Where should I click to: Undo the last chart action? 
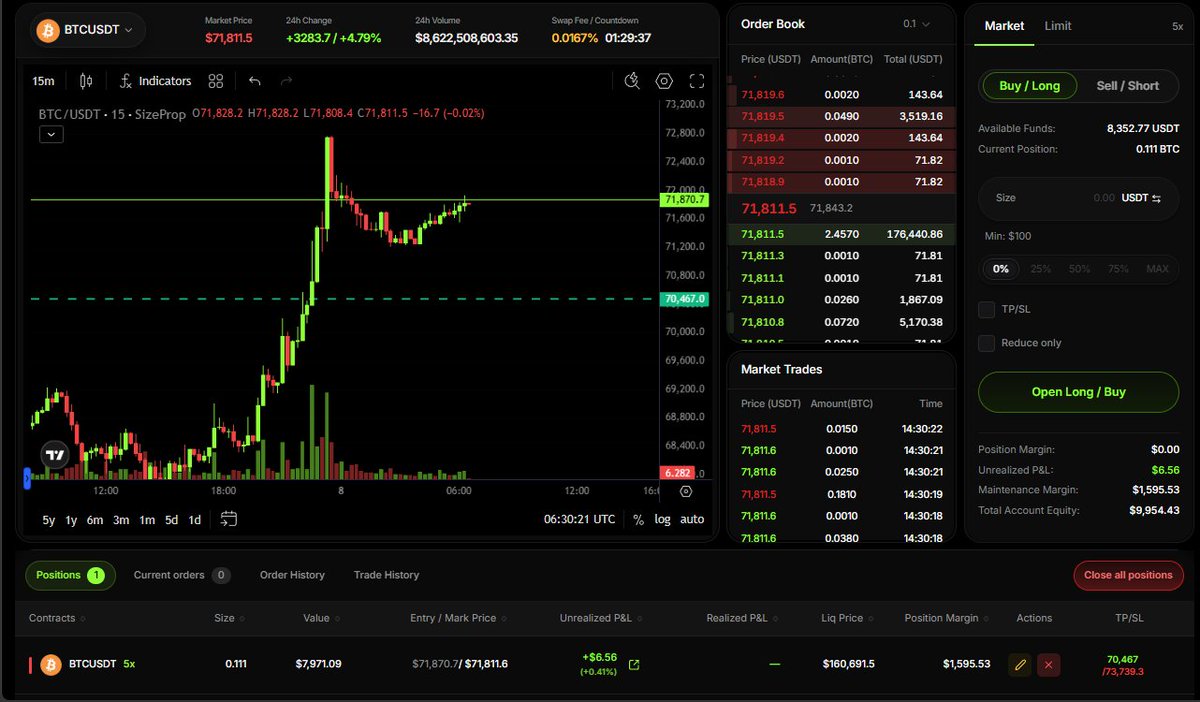point(254,81)
